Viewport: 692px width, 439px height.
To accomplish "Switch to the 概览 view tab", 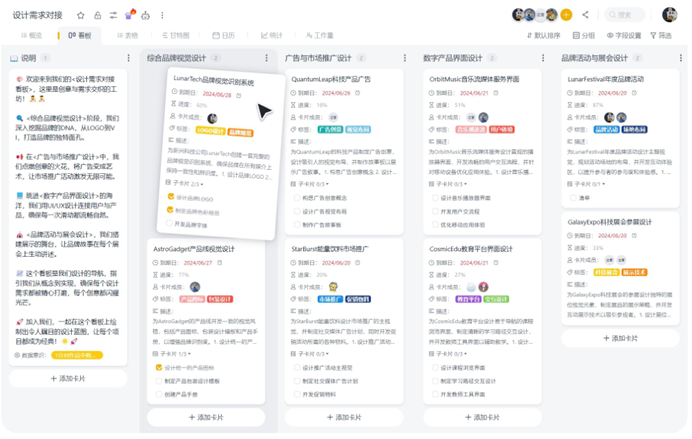I will 31,36.
